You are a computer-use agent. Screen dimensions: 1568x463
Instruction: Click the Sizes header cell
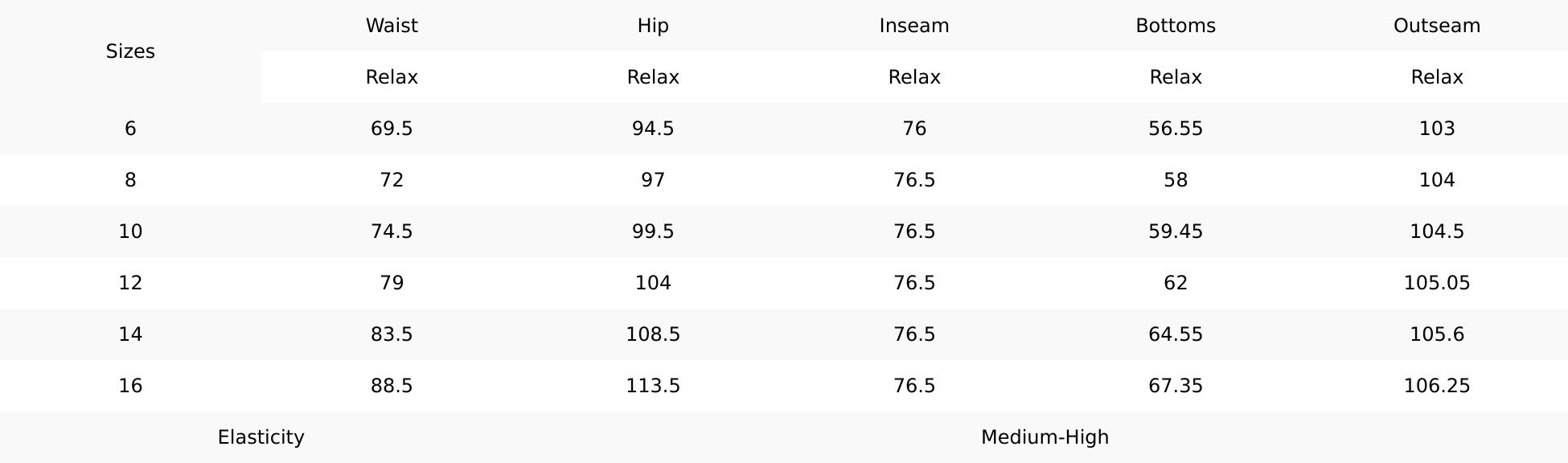130,51
